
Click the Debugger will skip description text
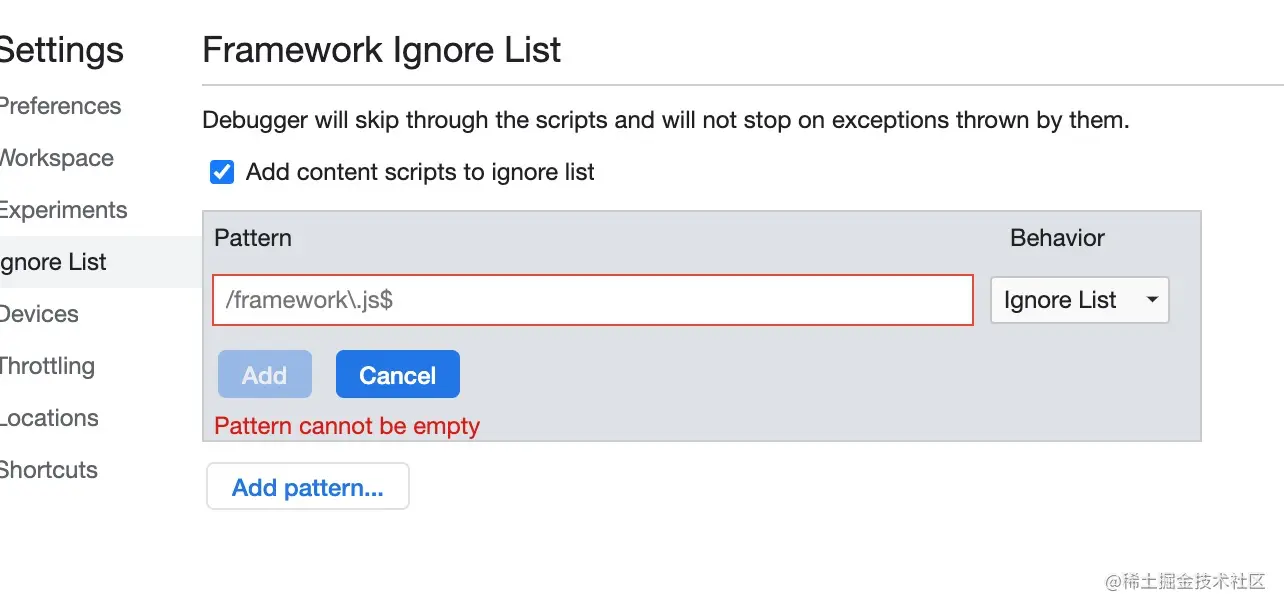665,121
